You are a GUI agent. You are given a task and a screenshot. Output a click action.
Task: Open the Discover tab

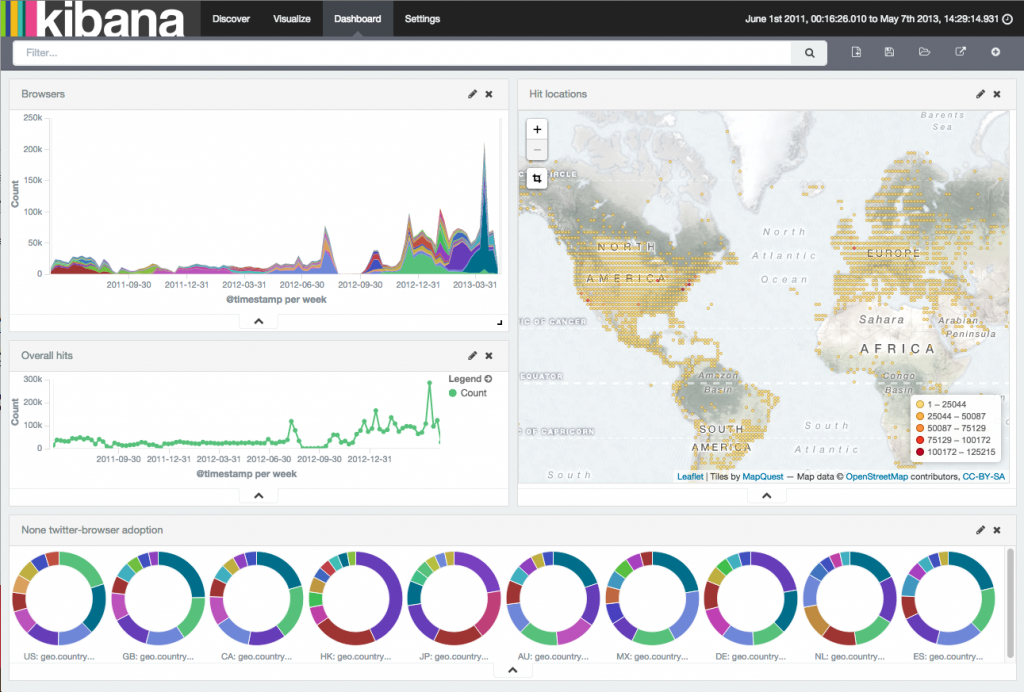[231, 18]
